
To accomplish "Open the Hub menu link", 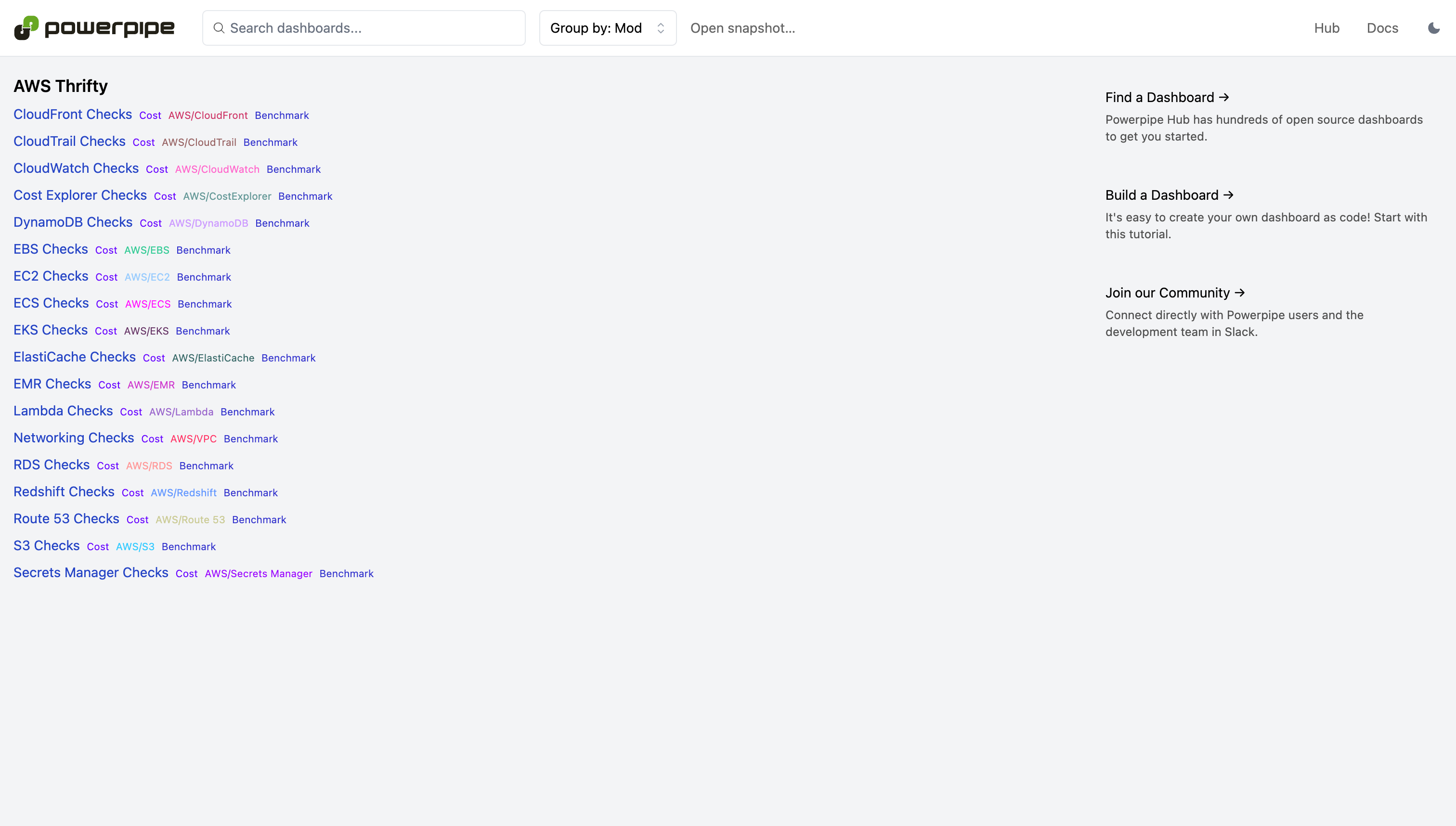I will (x=1326, y=28).
